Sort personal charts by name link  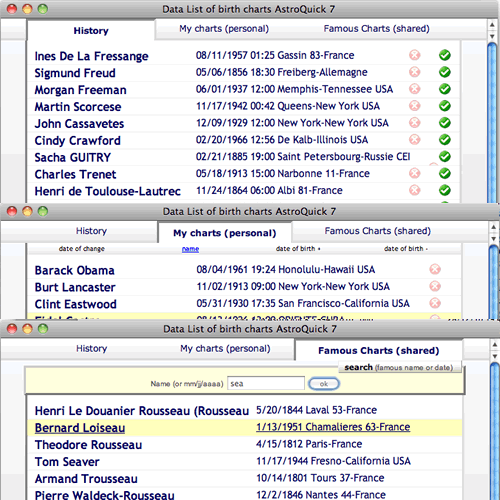190,249
